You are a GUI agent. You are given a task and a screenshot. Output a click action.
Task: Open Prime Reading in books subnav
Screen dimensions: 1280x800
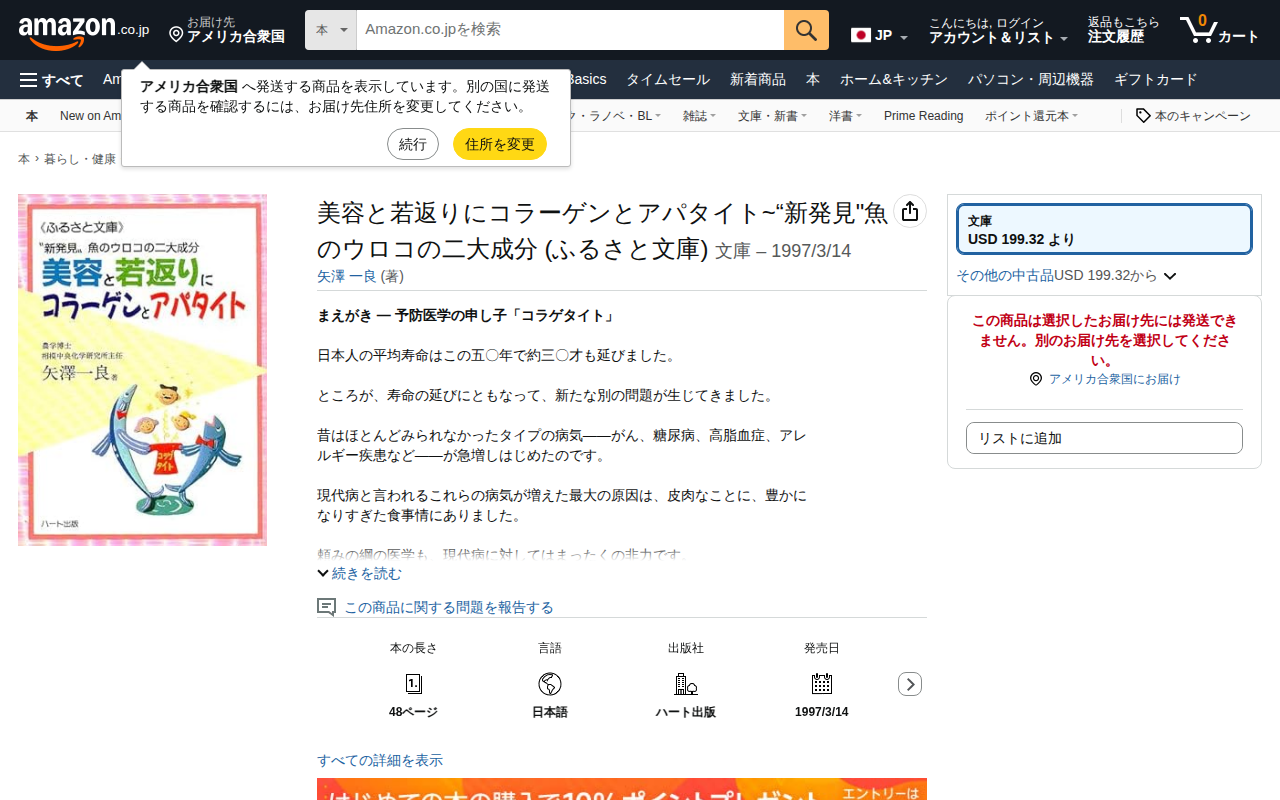coord(923,116)
